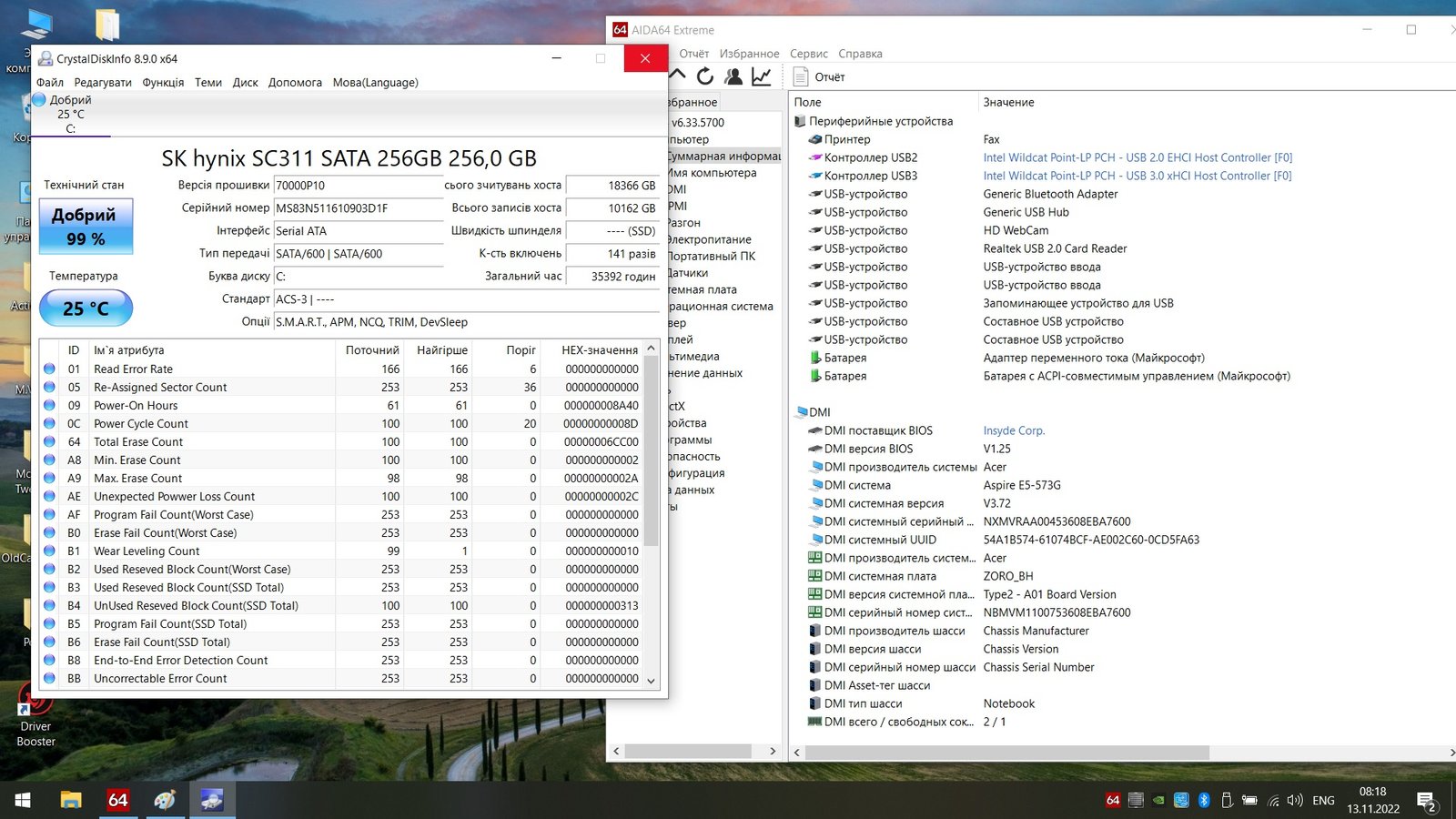This screenshot has width=1456, height=819.
Task: Click the status circle for Read Error Rate
Action: [x=49, y=369]
